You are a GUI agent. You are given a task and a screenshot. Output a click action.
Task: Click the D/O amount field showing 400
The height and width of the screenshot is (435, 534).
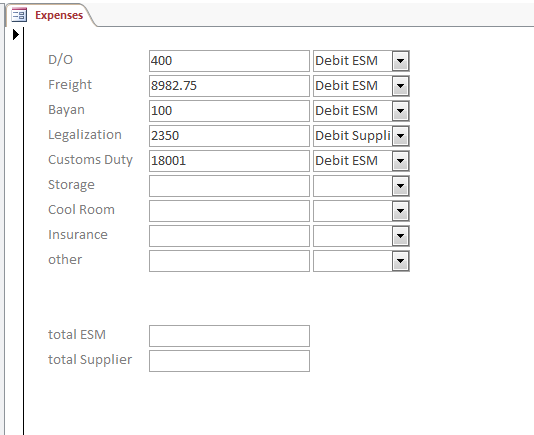(x=229, y=61)
